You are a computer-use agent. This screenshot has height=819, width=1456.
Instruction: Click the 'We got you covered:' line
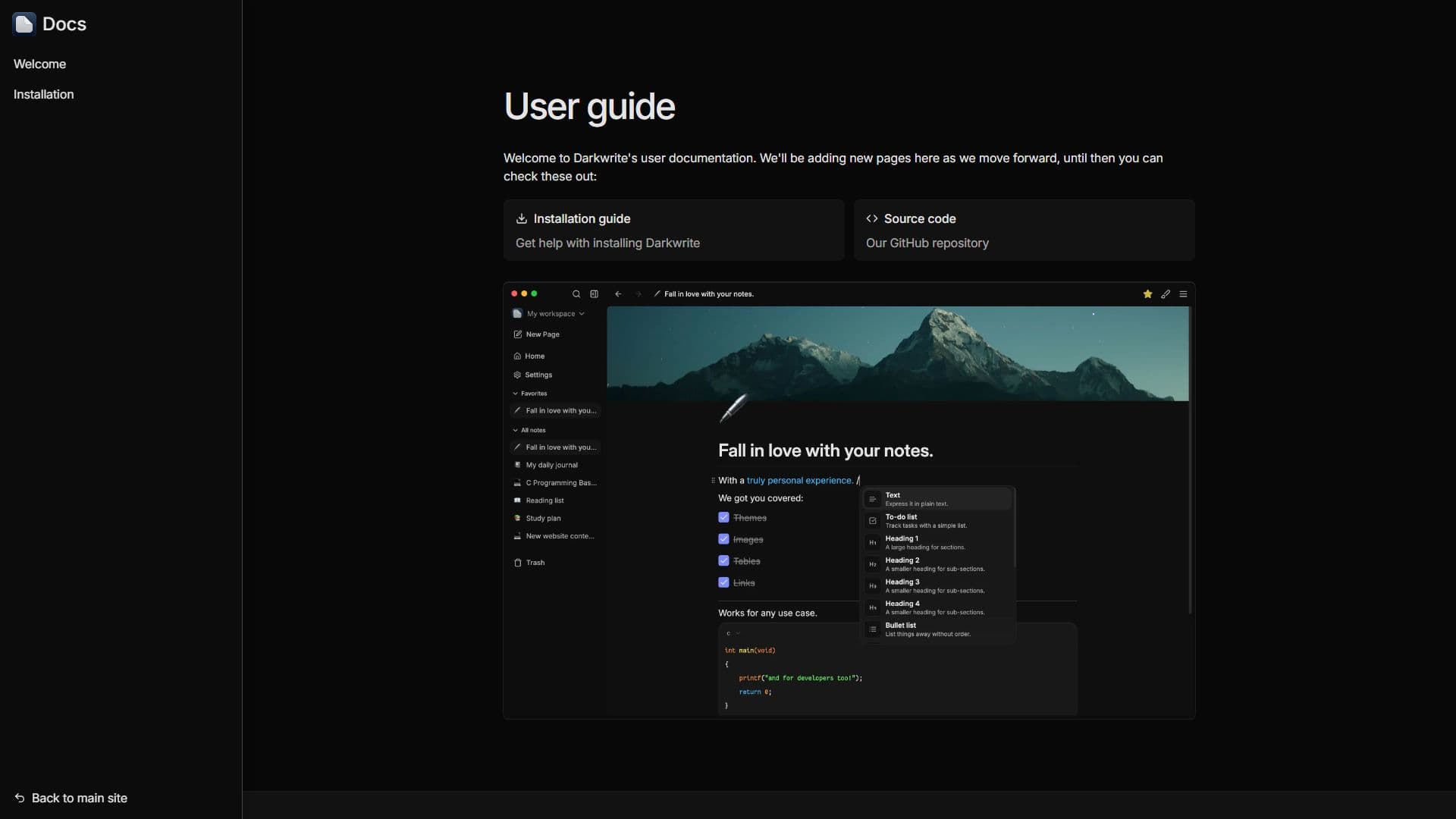761,498
